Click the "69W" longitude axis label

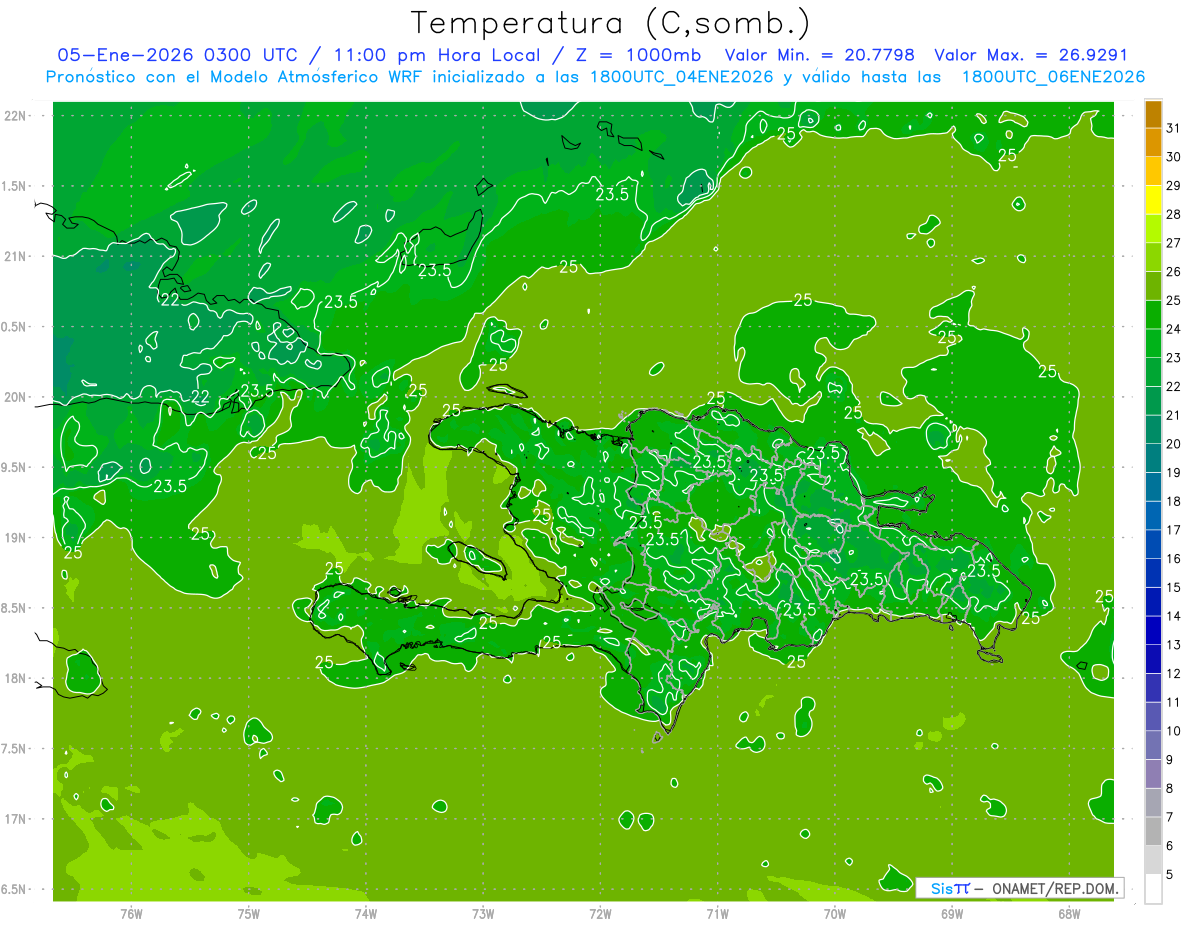tap(952, 913)
